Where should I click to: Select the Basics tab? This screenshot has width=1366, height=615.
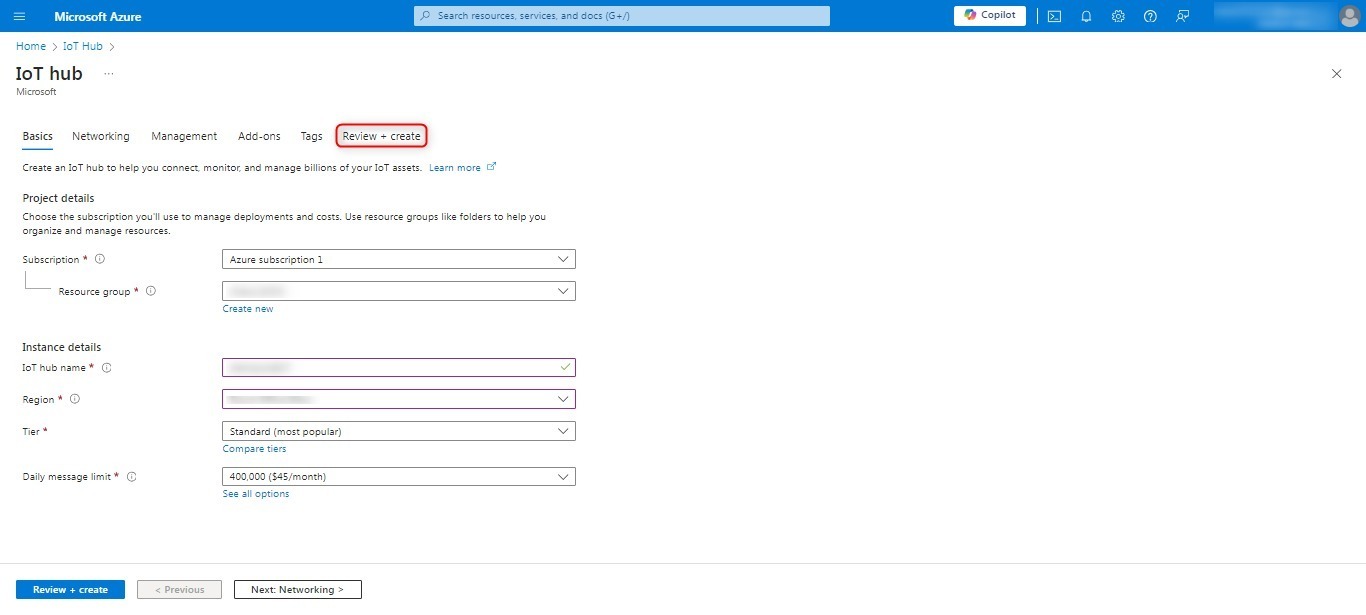click(x=38, y=136)
